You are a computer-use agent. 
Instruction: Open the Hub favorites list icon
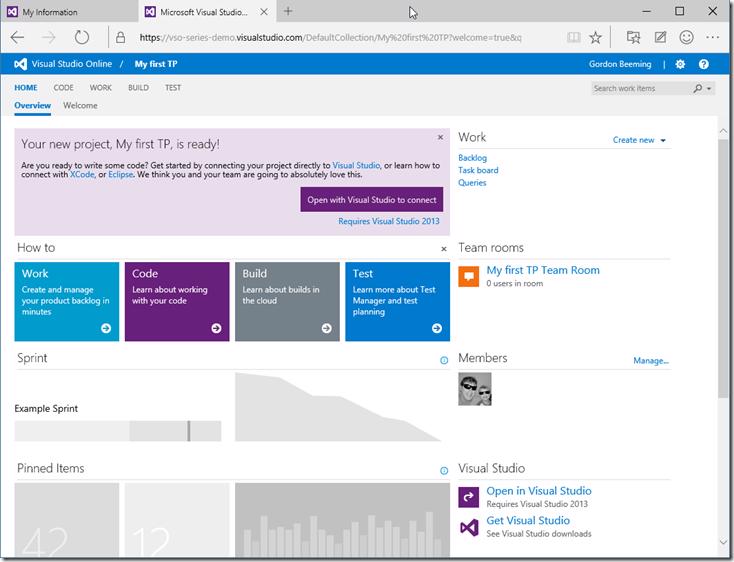(x=633, y=37)
